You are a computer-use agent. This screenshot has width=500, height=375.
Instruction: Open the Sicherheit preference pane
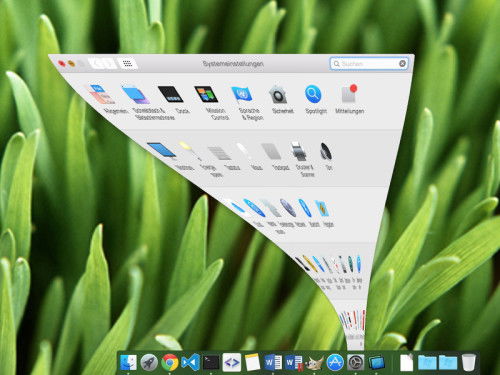[278, 95]
